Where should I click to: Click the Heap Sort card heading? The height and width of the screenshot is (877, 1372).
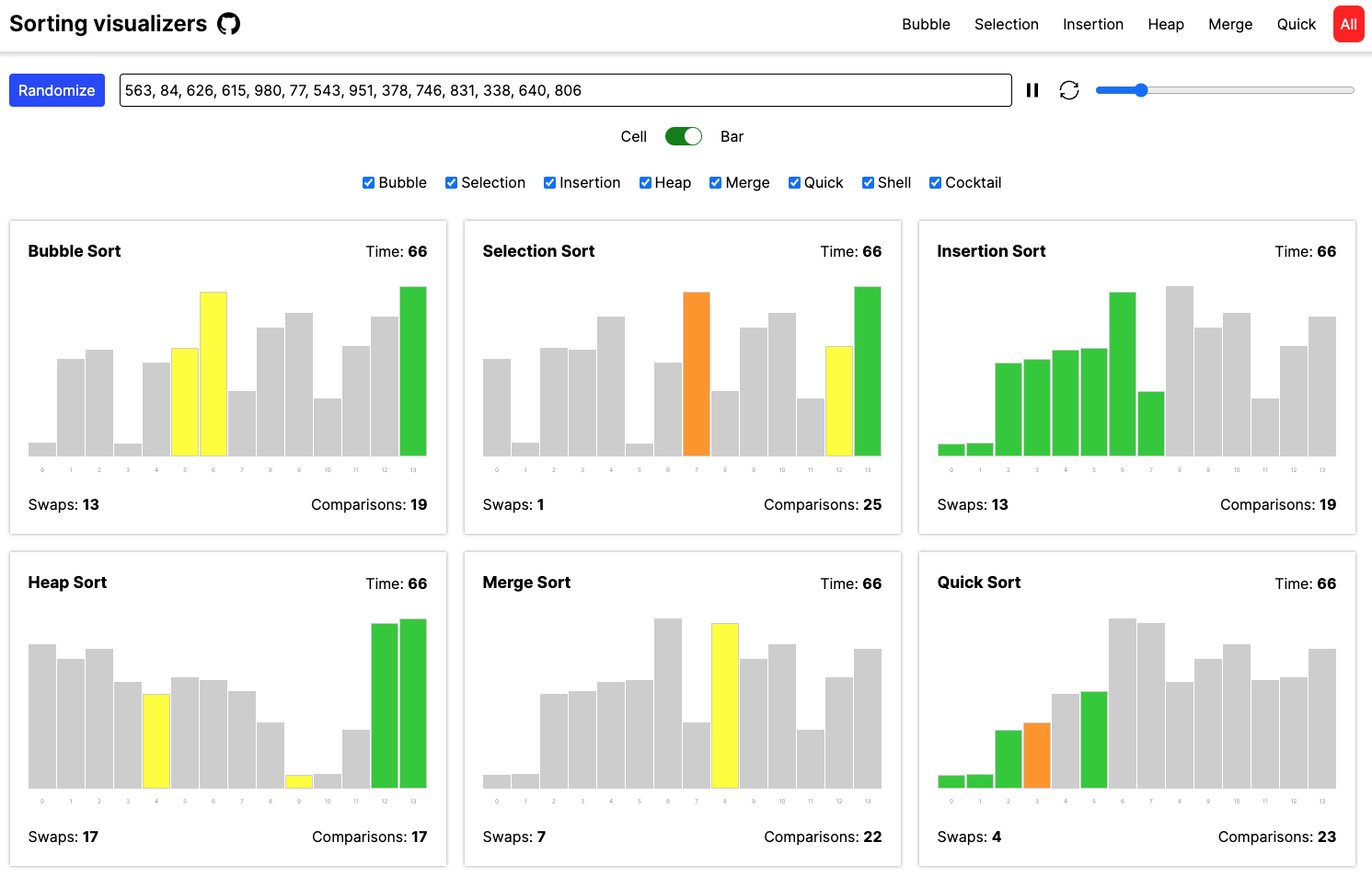(x=67, y=583)
